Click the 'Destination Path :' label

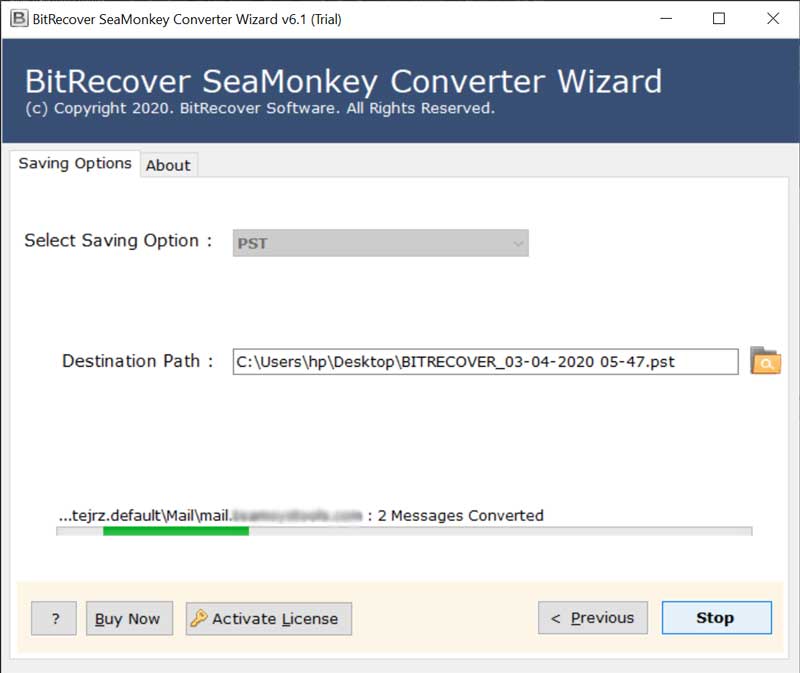point(137,361)
